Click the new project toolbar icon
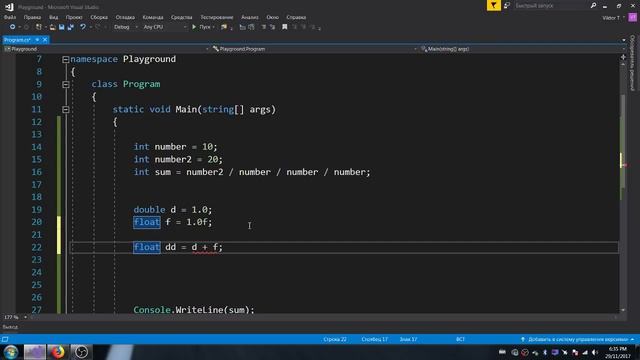 39,27
